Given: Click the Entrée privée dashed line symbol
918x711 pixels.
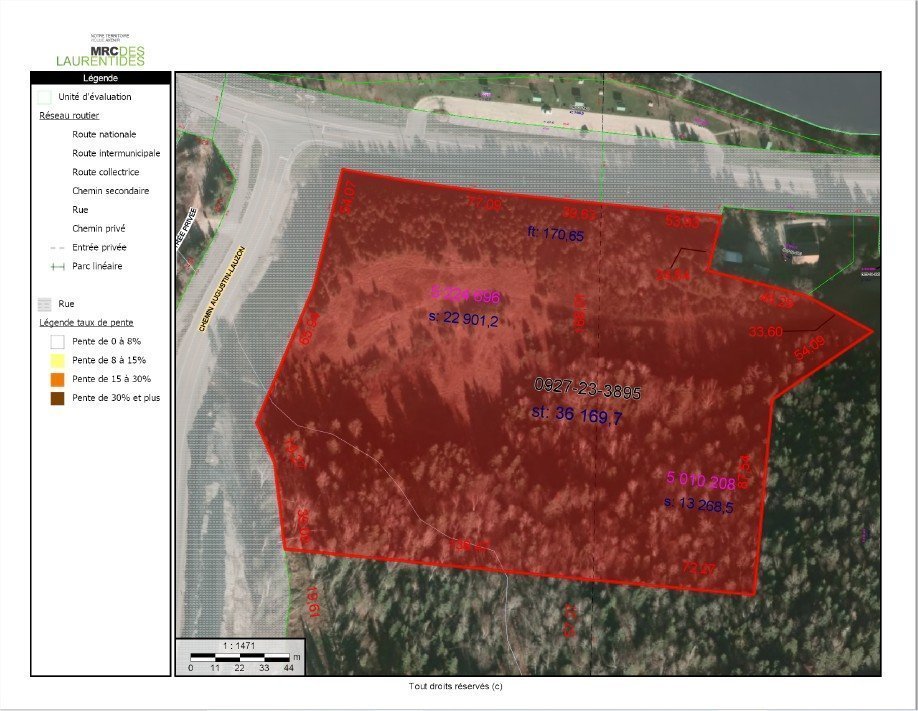Looking at the screenshot, I should coord(45,247).
